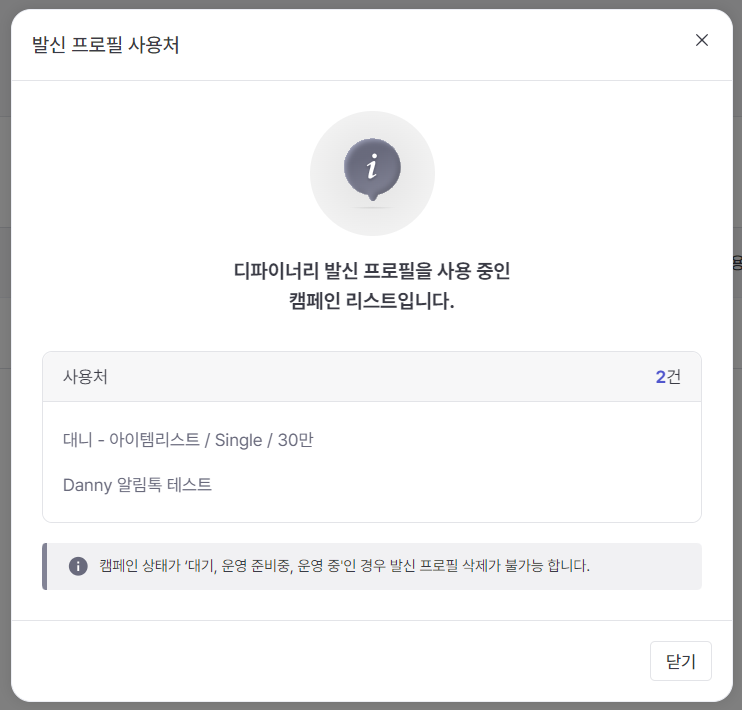This screenshot has width=742, height=710.
Task: Click the partially hidden text behind the dialog's right edge
Action: pyautogui.click(x=737, y=264)
